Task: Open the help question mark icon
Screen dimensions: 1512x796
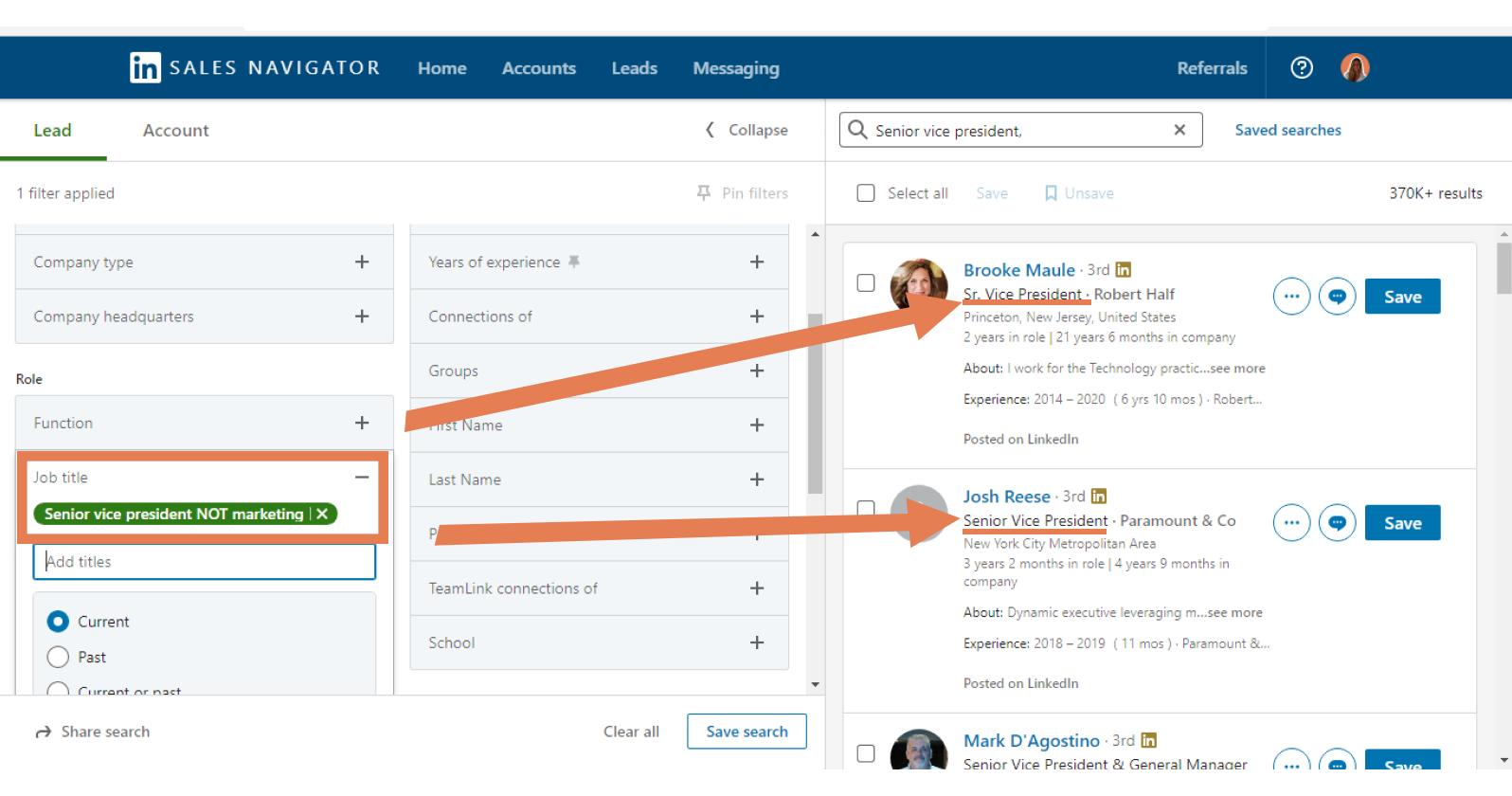Action: tap(1302, 67)
